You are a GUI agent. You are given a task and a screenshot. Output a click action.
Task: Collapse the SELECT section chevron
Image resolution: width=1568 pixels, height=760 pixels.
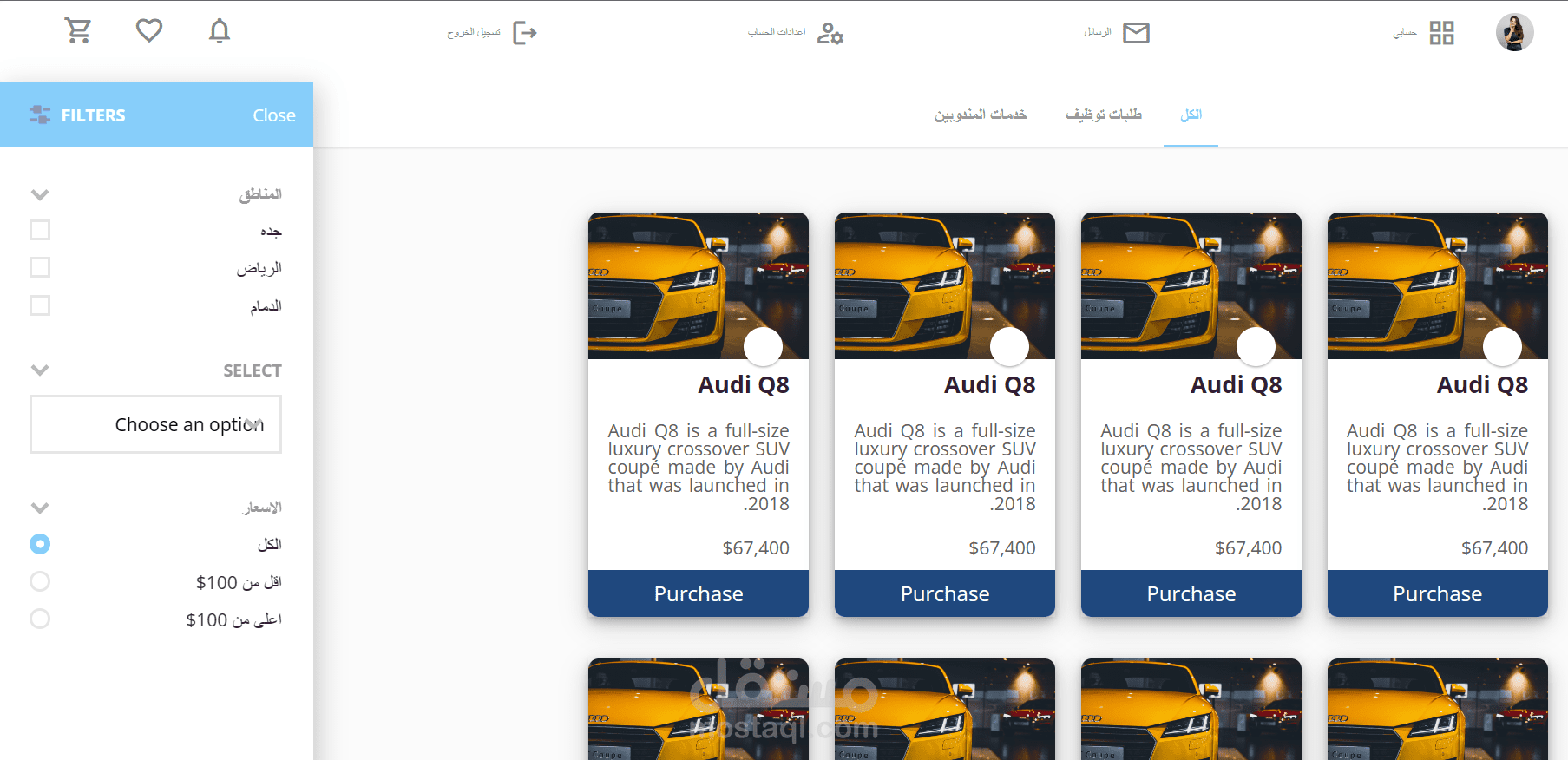(40, 370)
